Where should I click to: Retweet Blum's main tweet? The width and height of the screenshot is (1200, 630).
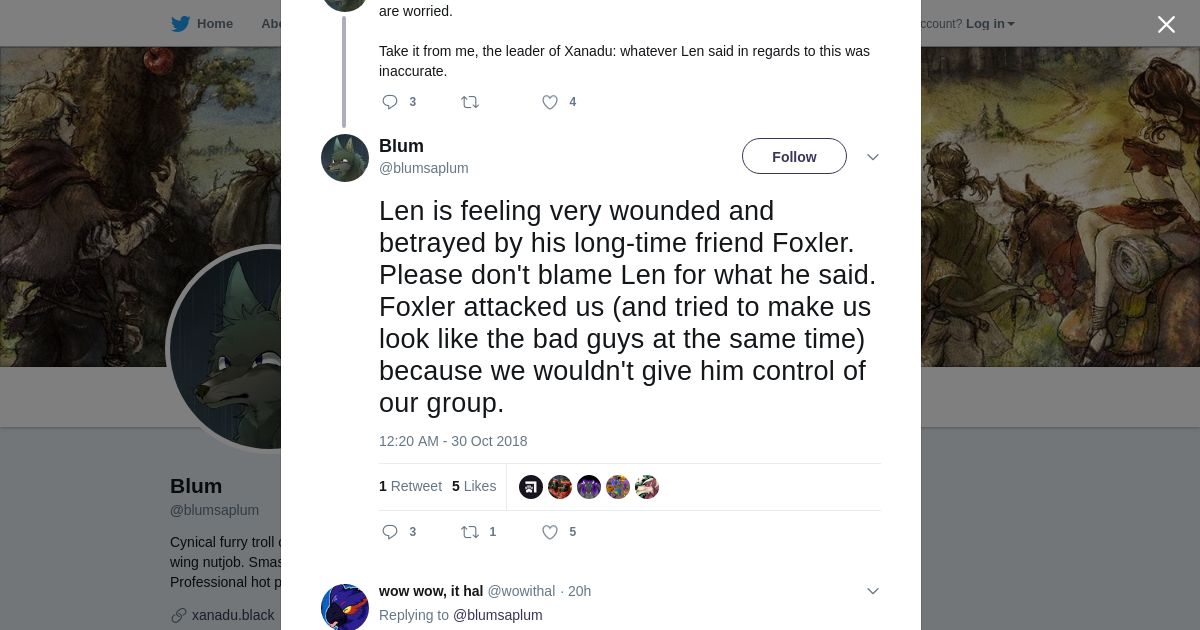470,532
